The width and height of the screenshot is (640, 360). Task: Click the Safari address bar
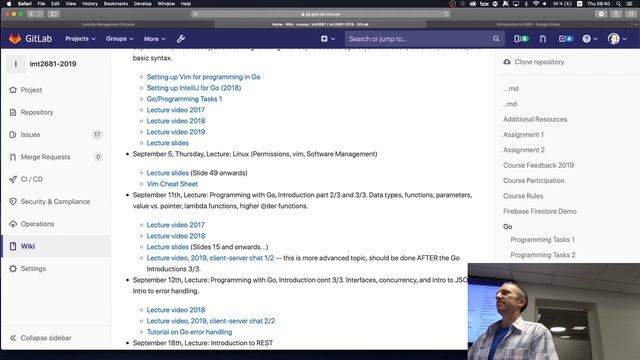(x=320, y=14)
